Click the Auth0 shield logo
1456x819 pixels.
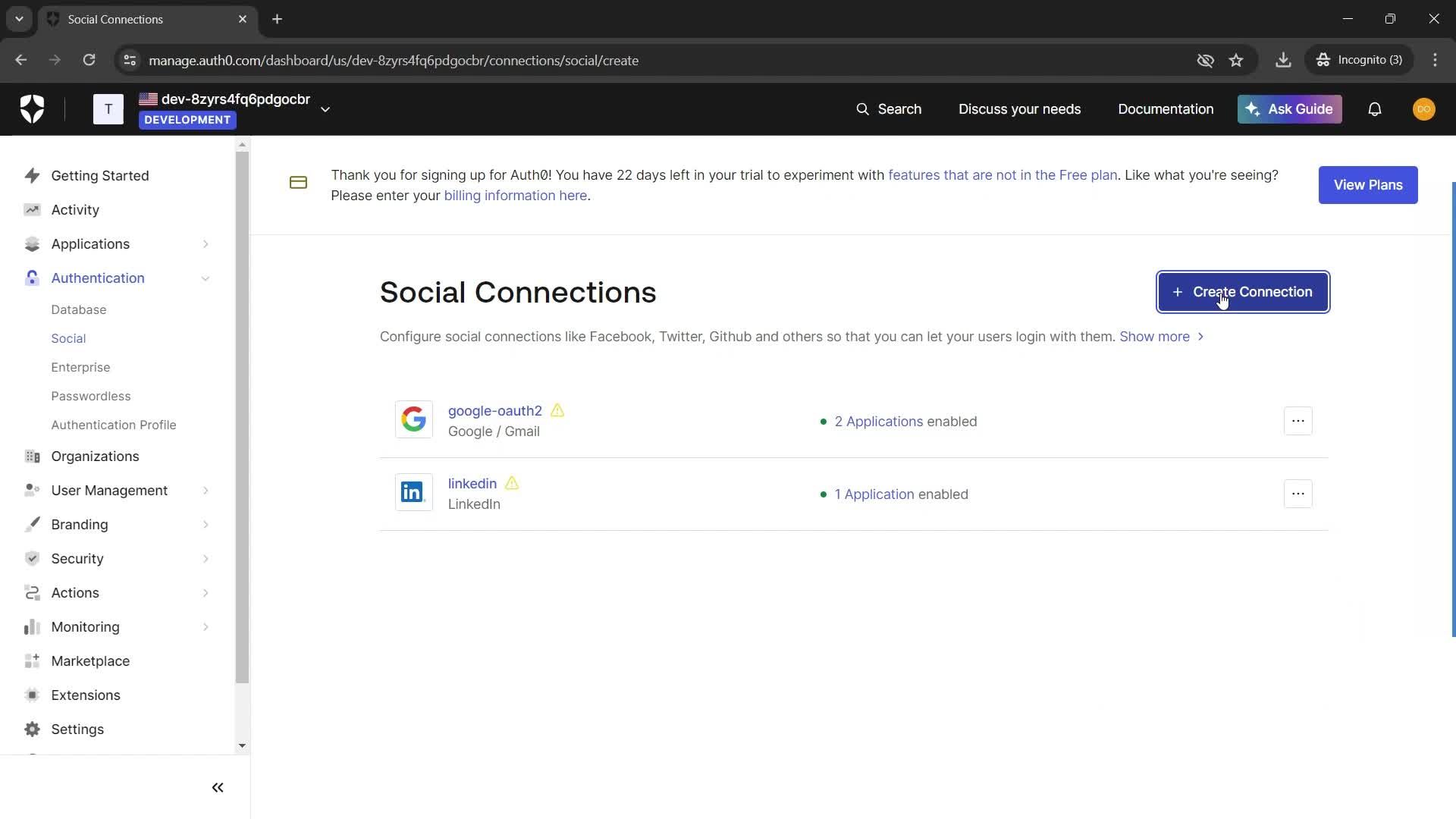[32, 109]
